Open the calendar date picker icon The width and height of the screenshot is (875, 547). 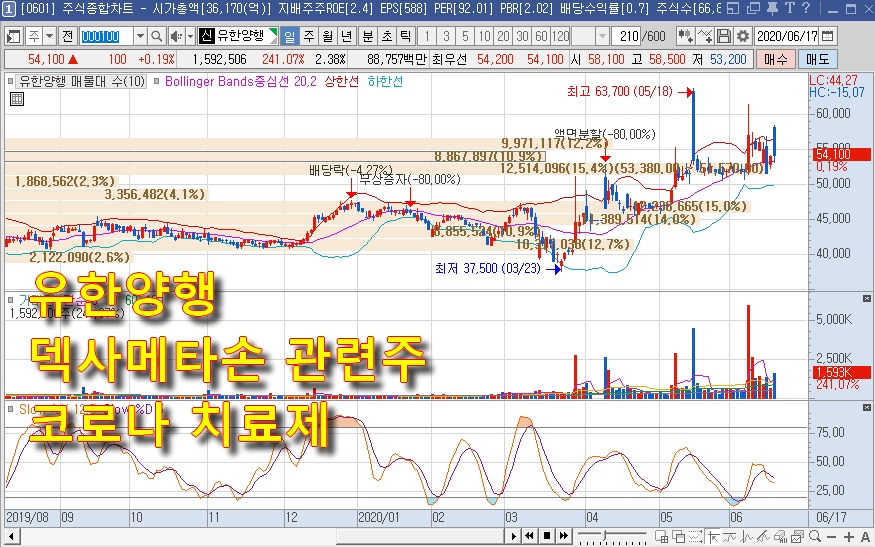click(828, 36)
